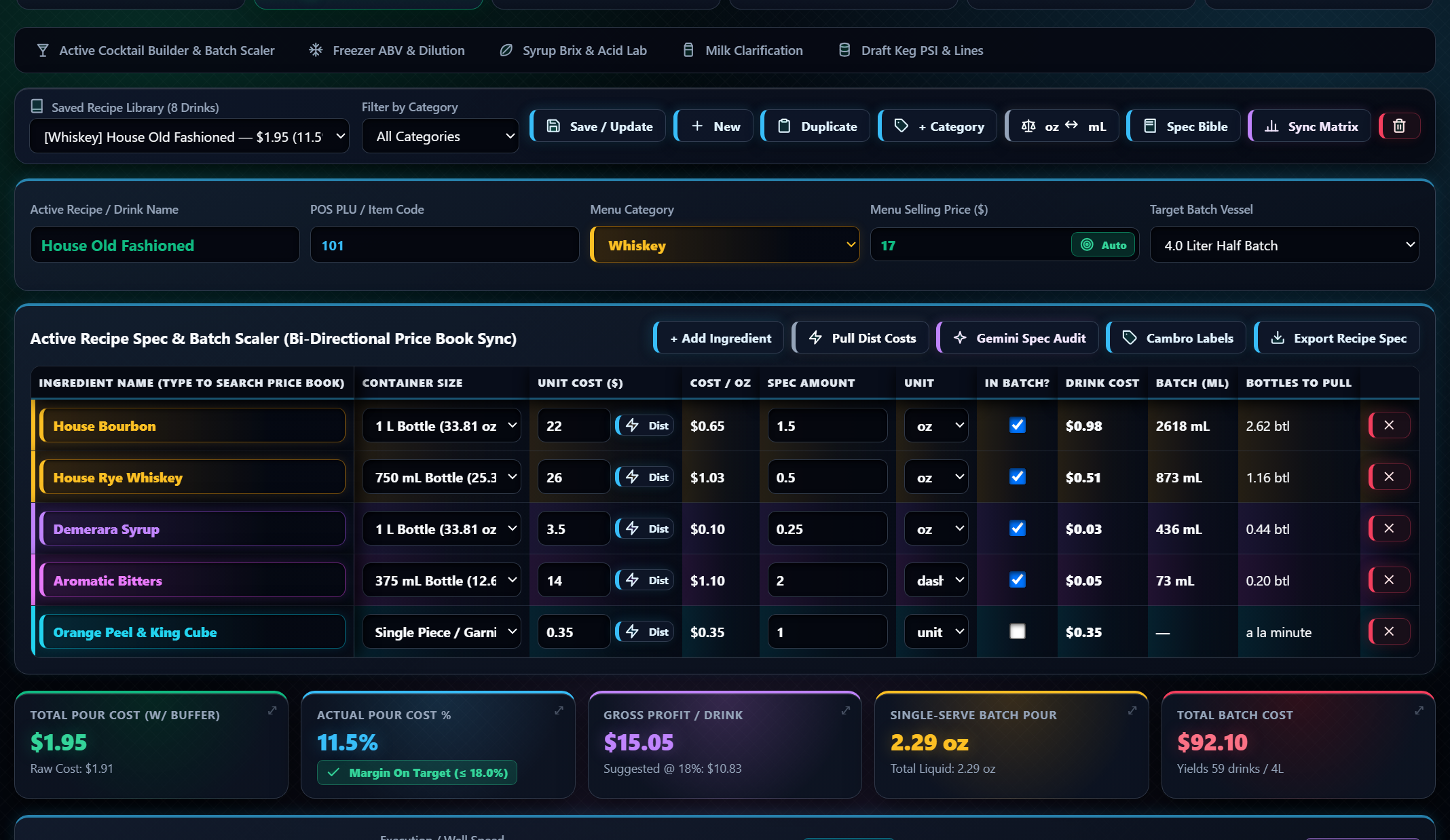
Task: Toggle the Auto selling price button
Action: click(1103, 245)
